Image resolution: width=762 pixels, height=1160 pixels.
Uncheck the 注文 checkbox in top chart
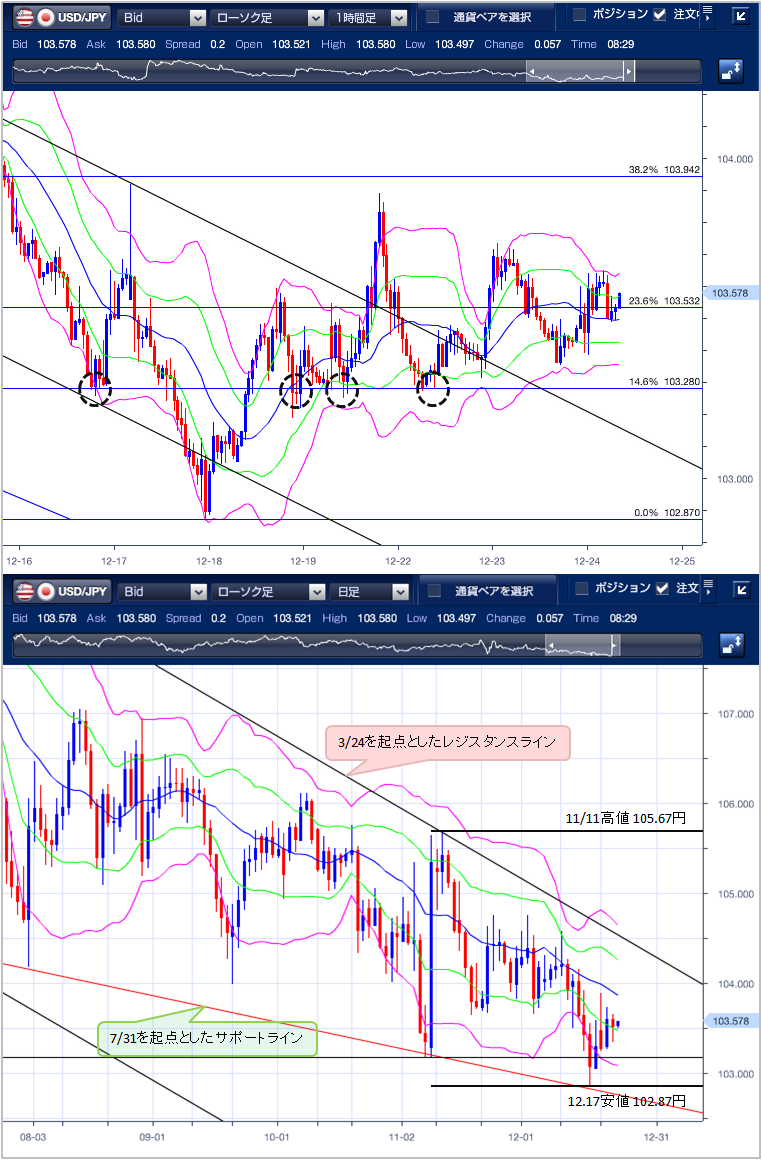[x=659, y=14]
